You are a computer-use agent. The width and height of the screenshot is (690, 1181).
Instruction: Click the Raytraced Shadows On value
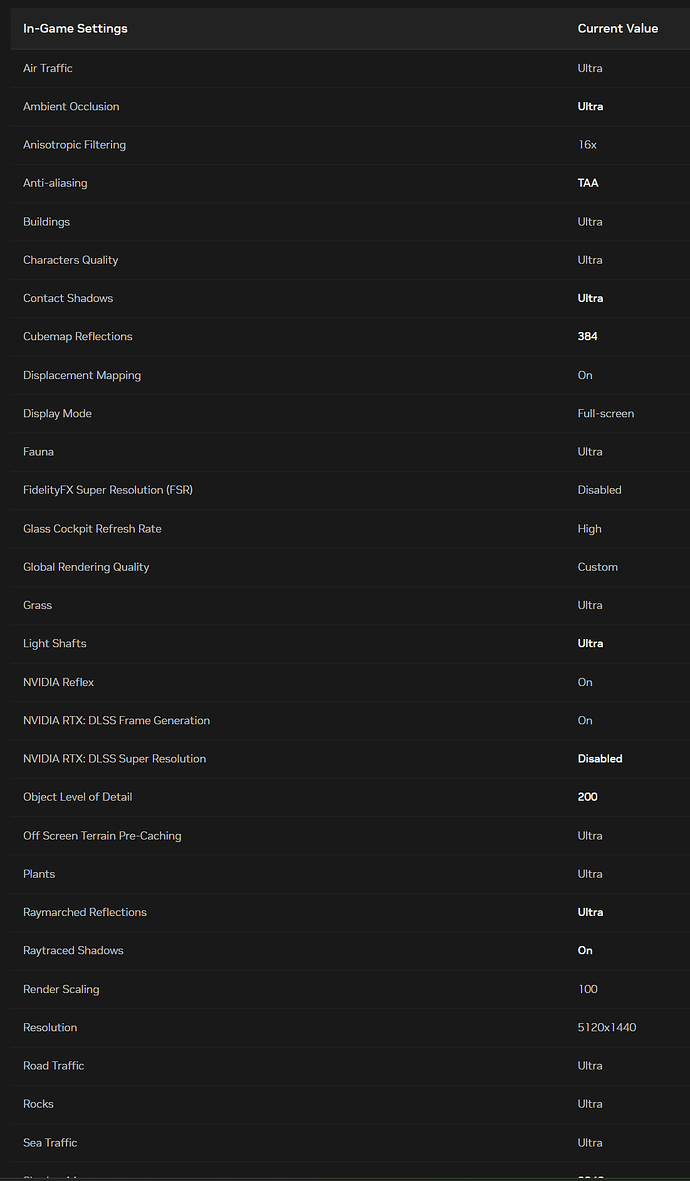(x=585, y=951)
